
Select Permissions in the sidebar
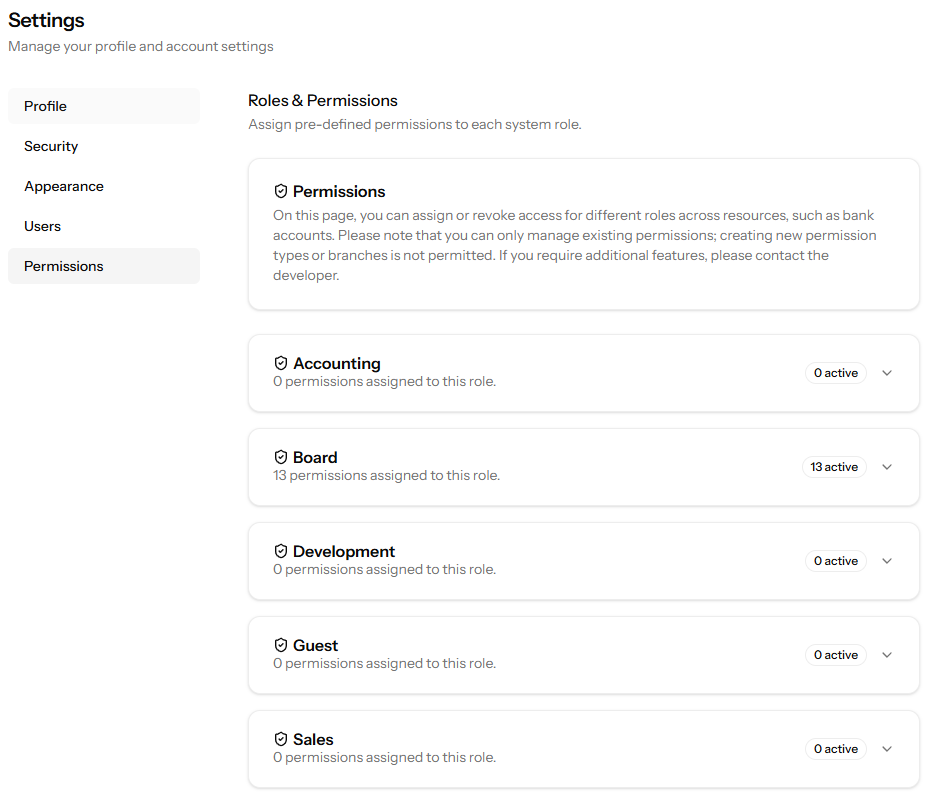coord(104,266)
